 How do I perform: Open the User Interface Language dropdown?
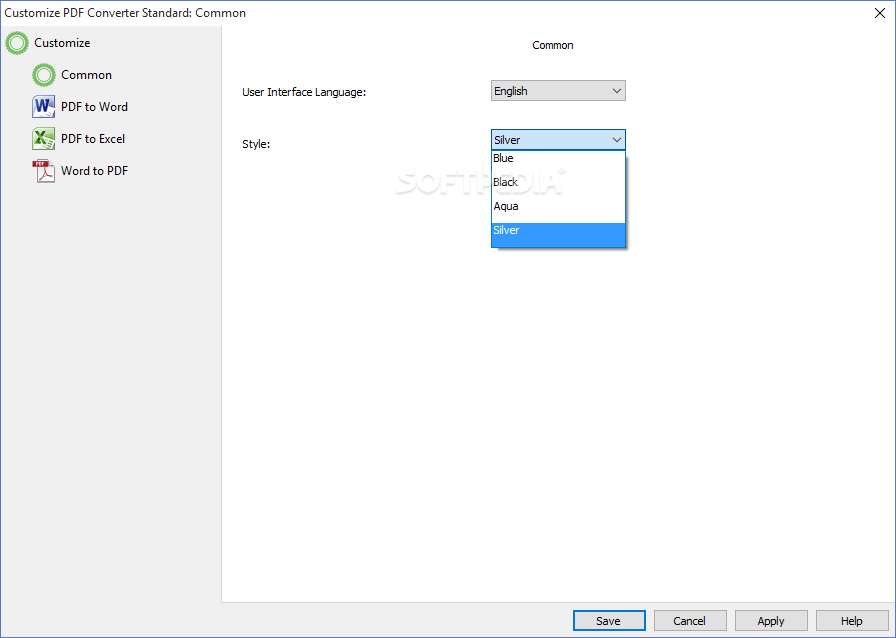coord(558,91)
